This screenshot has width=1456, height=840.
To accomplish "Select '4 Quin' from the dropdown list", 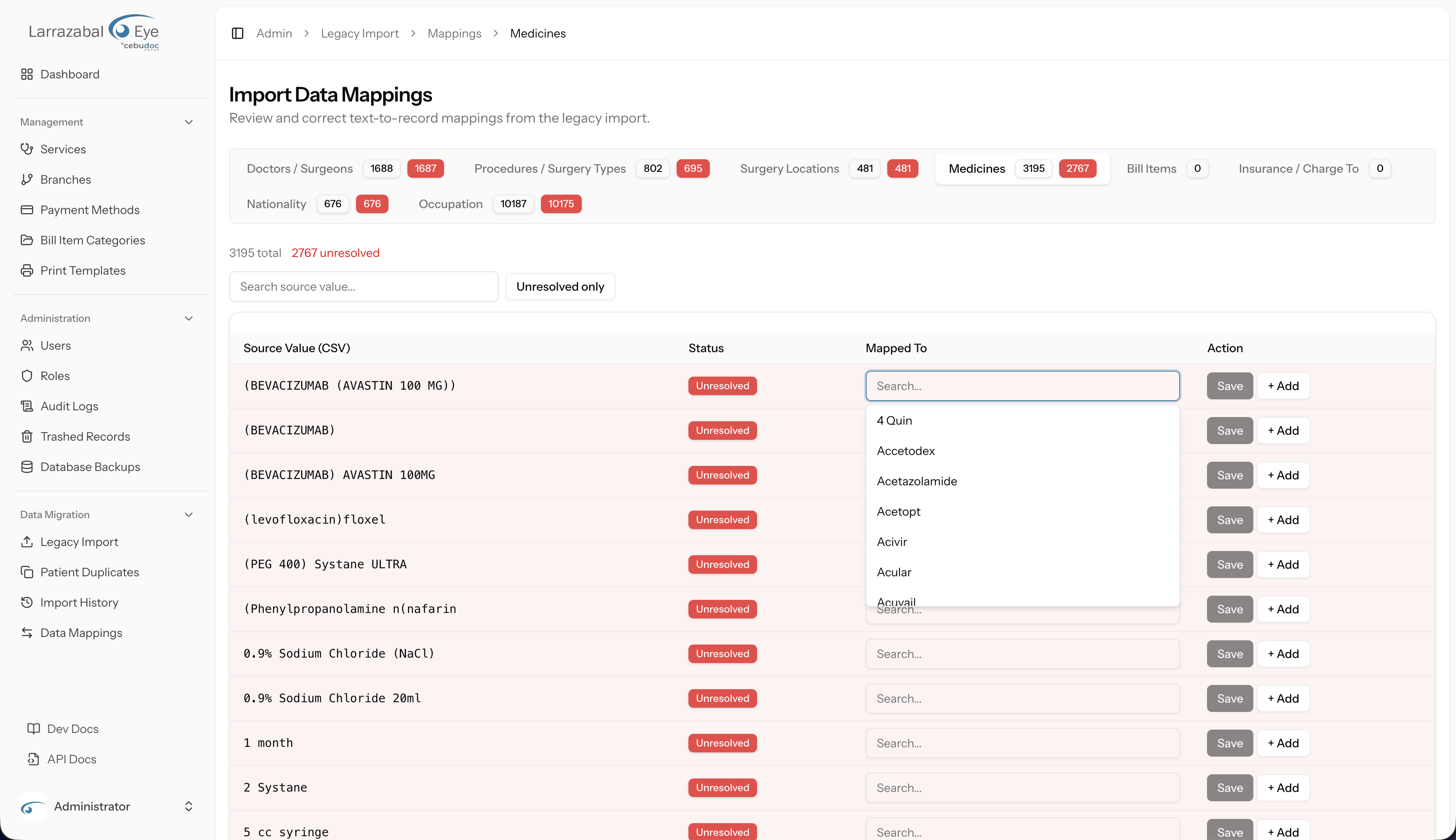I will tap(1022, 420).
